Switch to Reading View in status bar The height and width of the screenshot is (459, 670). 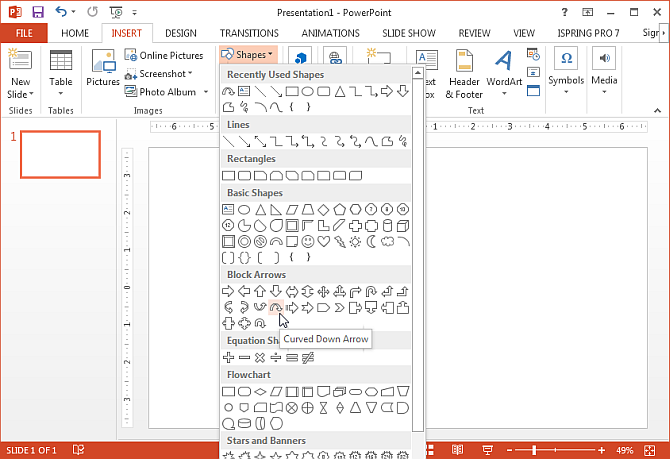(457, 450)
